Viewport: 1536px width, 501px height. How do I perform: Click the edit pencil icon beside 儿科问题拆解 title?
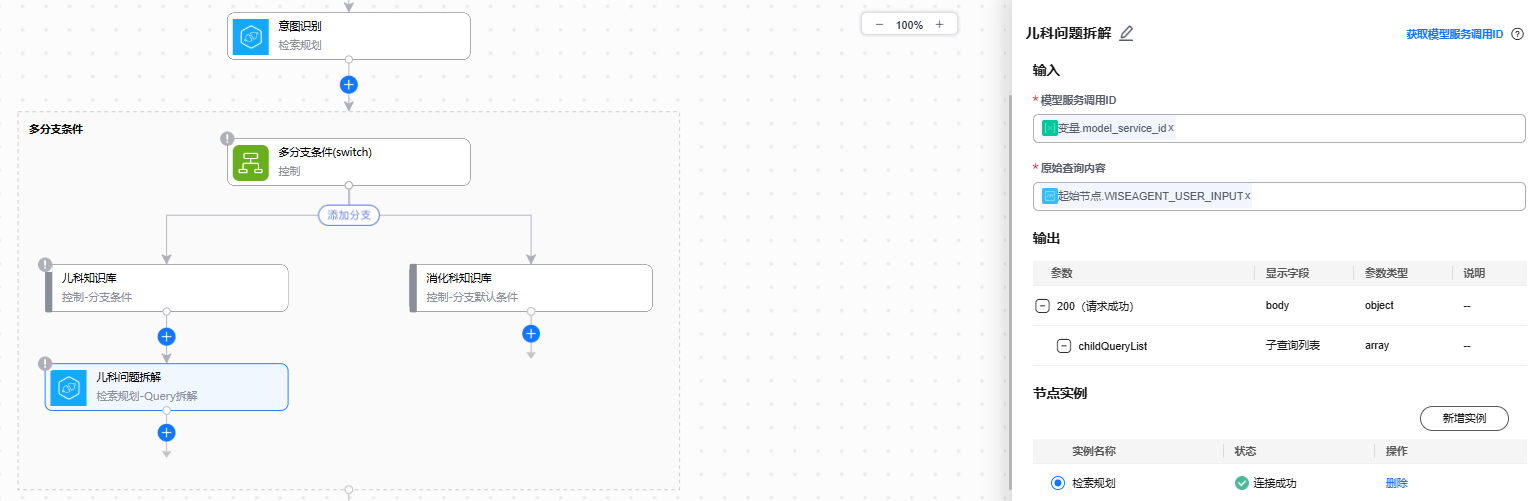tap(1126, 33)
